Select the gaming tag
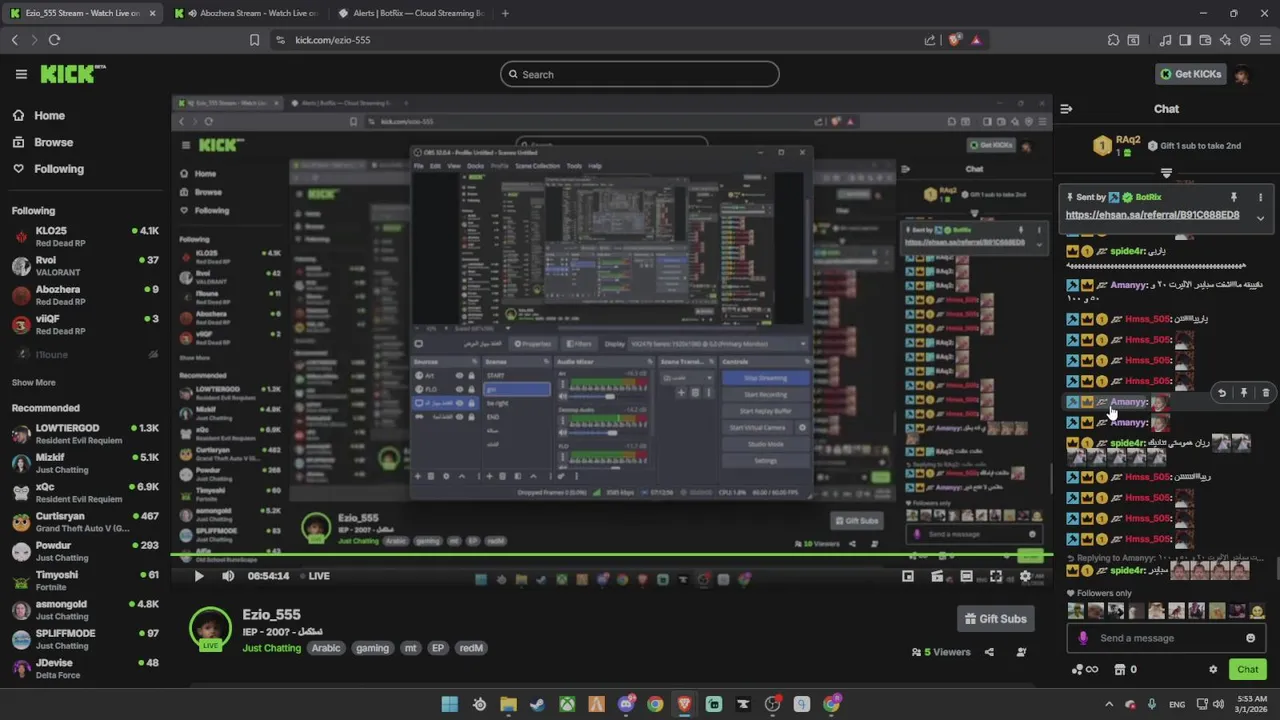Screen dimensions: 1280x720 pos(372,648)
